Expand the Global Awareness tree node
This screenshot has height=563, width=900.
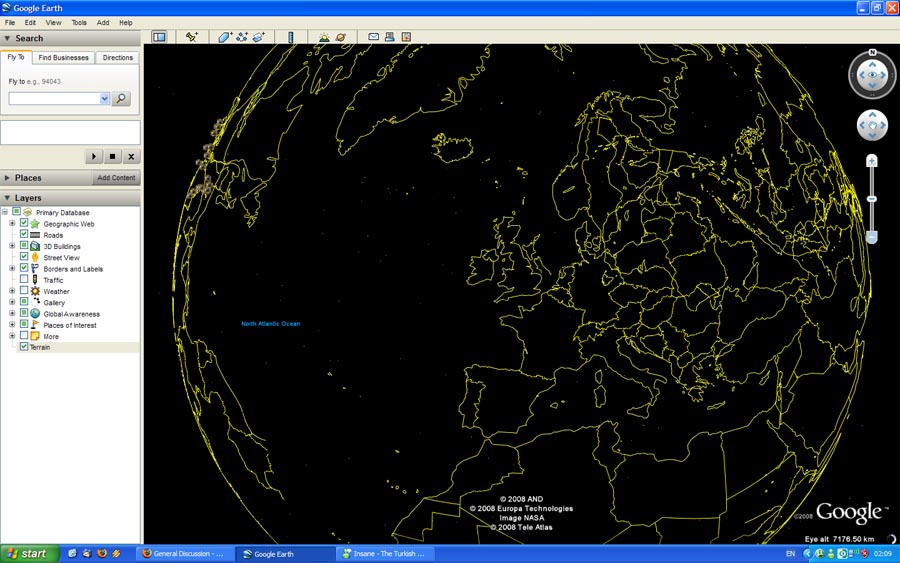click(12, 313)
